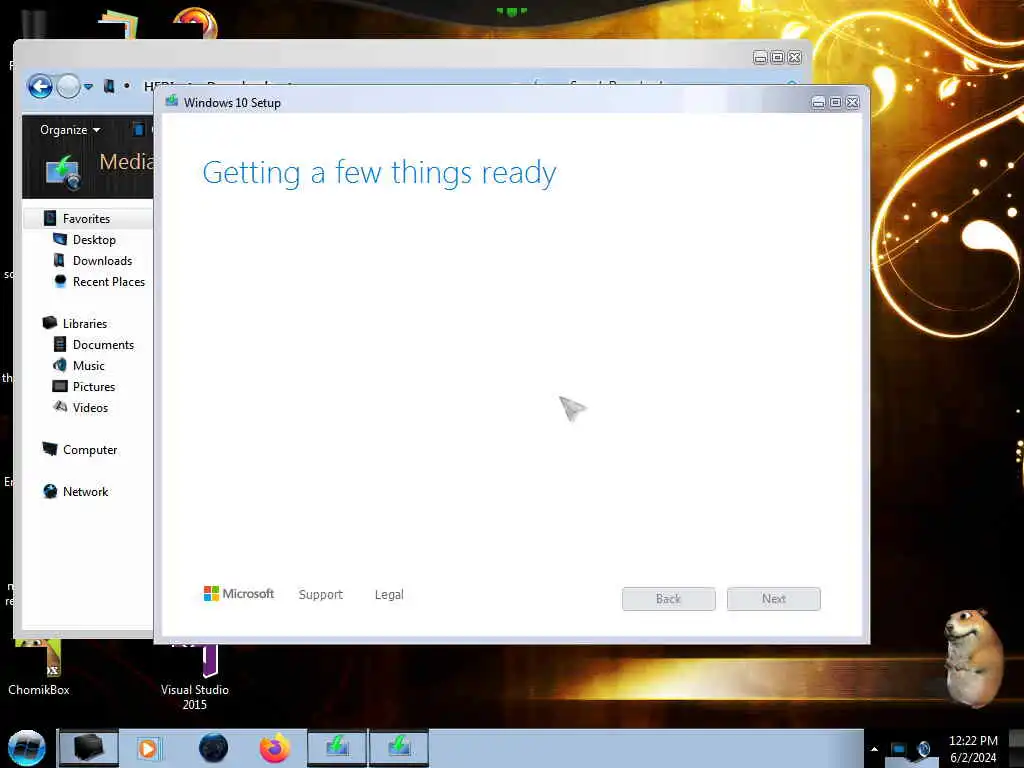Click the Documents icon in the sidebar
This screenshot has width=1024, height=768.
59,344
